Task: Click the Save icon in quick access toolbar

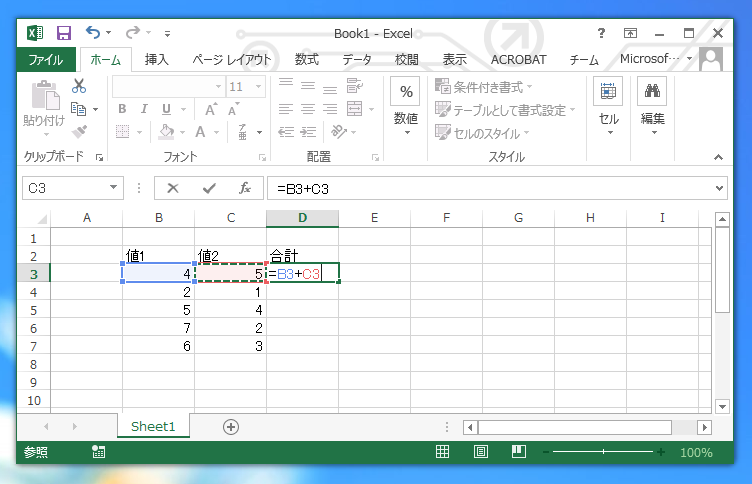Action: [x=64, y=33]
